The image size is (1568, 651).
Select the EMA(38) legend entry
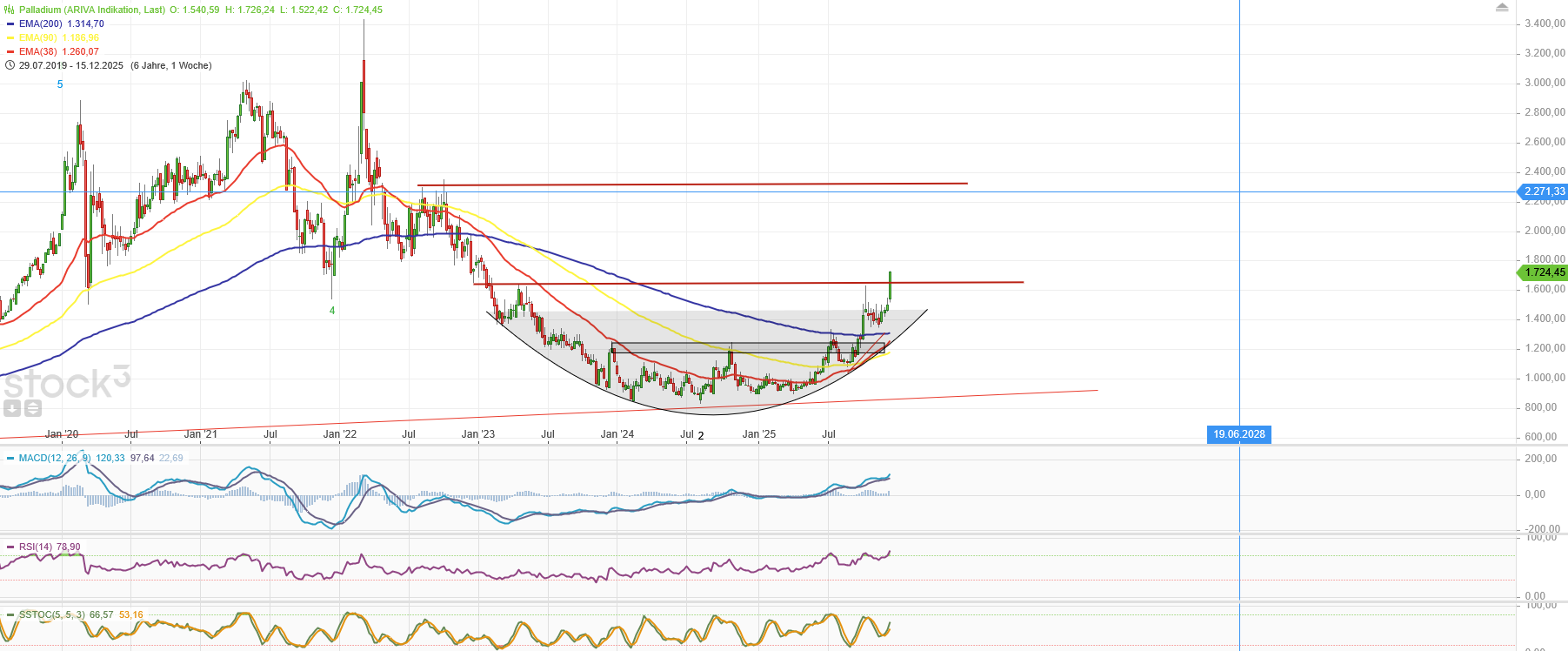click(x=37, y=52)
